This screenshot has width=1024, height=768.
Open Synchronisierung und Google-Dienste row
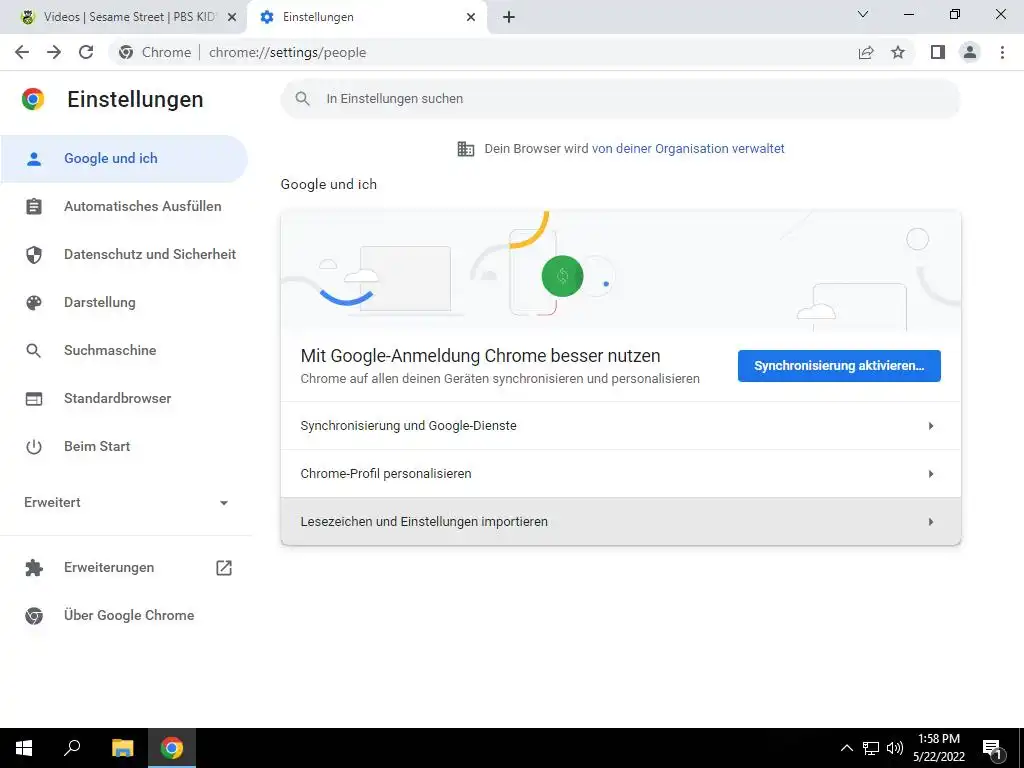click(620, 426)
